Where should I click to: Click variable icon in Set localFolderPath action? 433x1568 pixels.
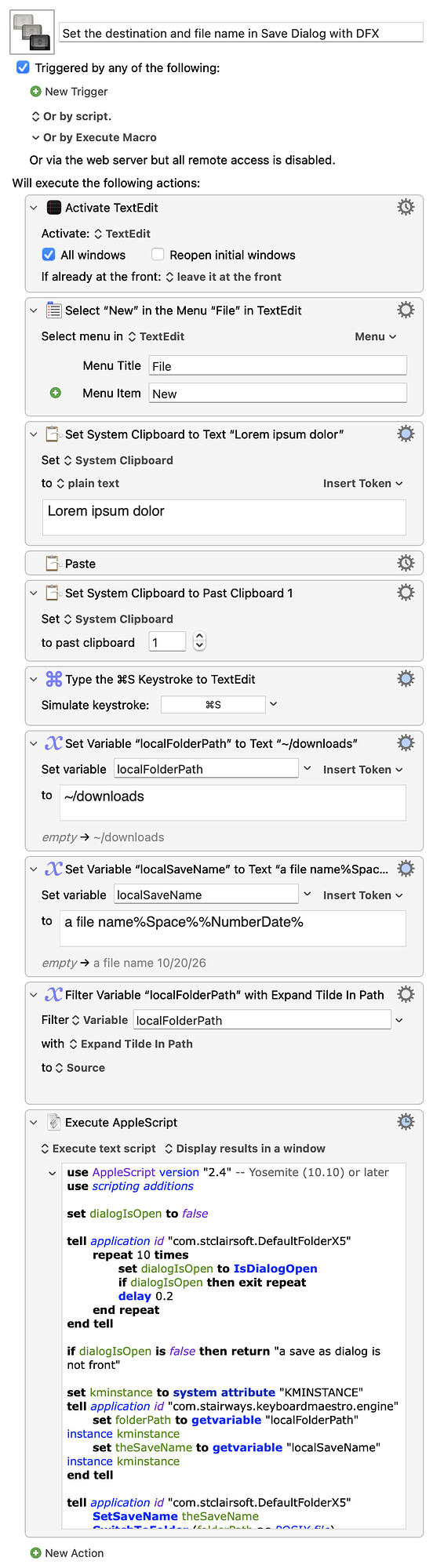click(x=53, y=743)
